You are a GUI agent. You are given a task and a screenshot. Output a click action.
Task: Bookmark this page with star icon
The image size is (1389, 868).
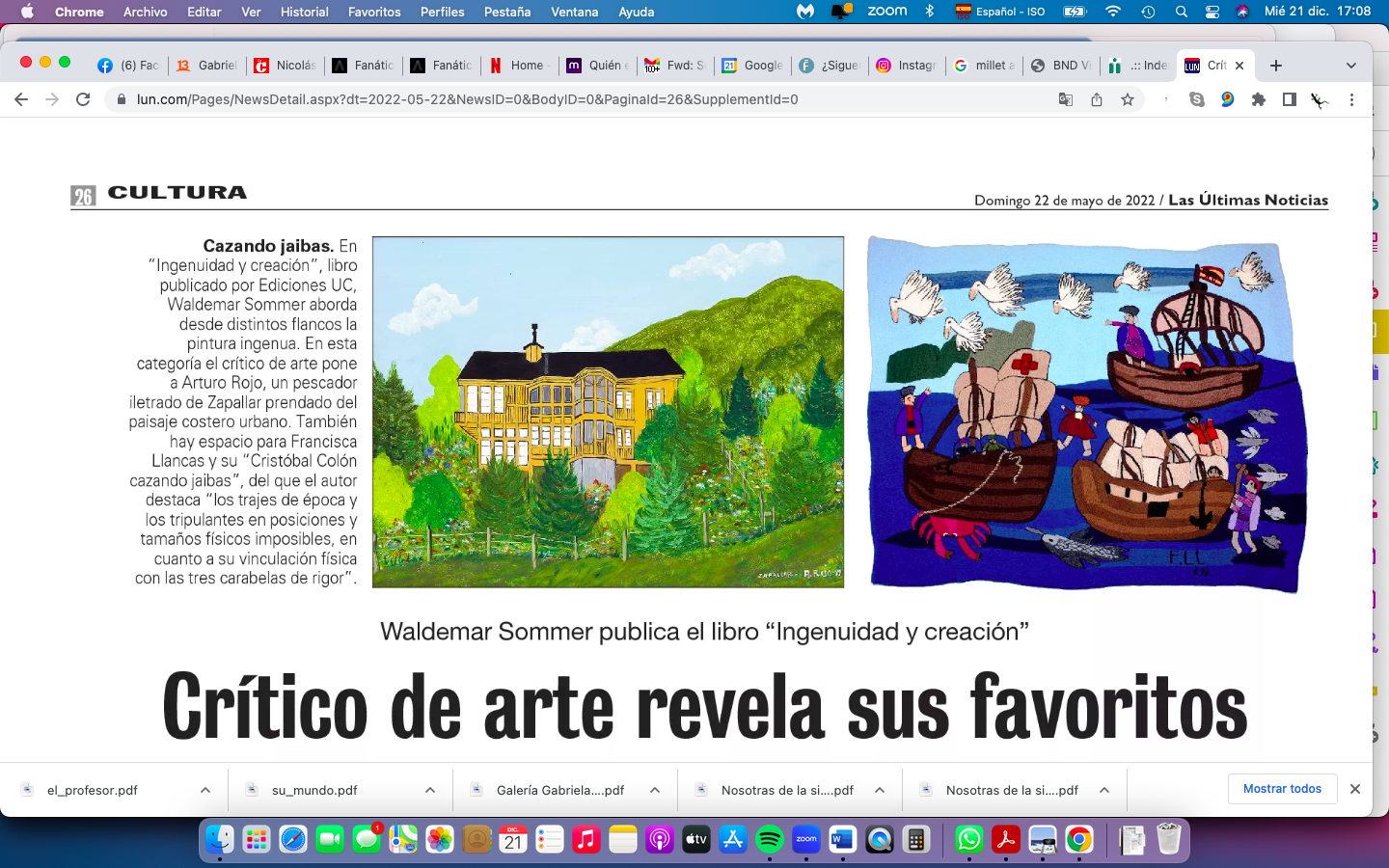(x=1127, y=99)
